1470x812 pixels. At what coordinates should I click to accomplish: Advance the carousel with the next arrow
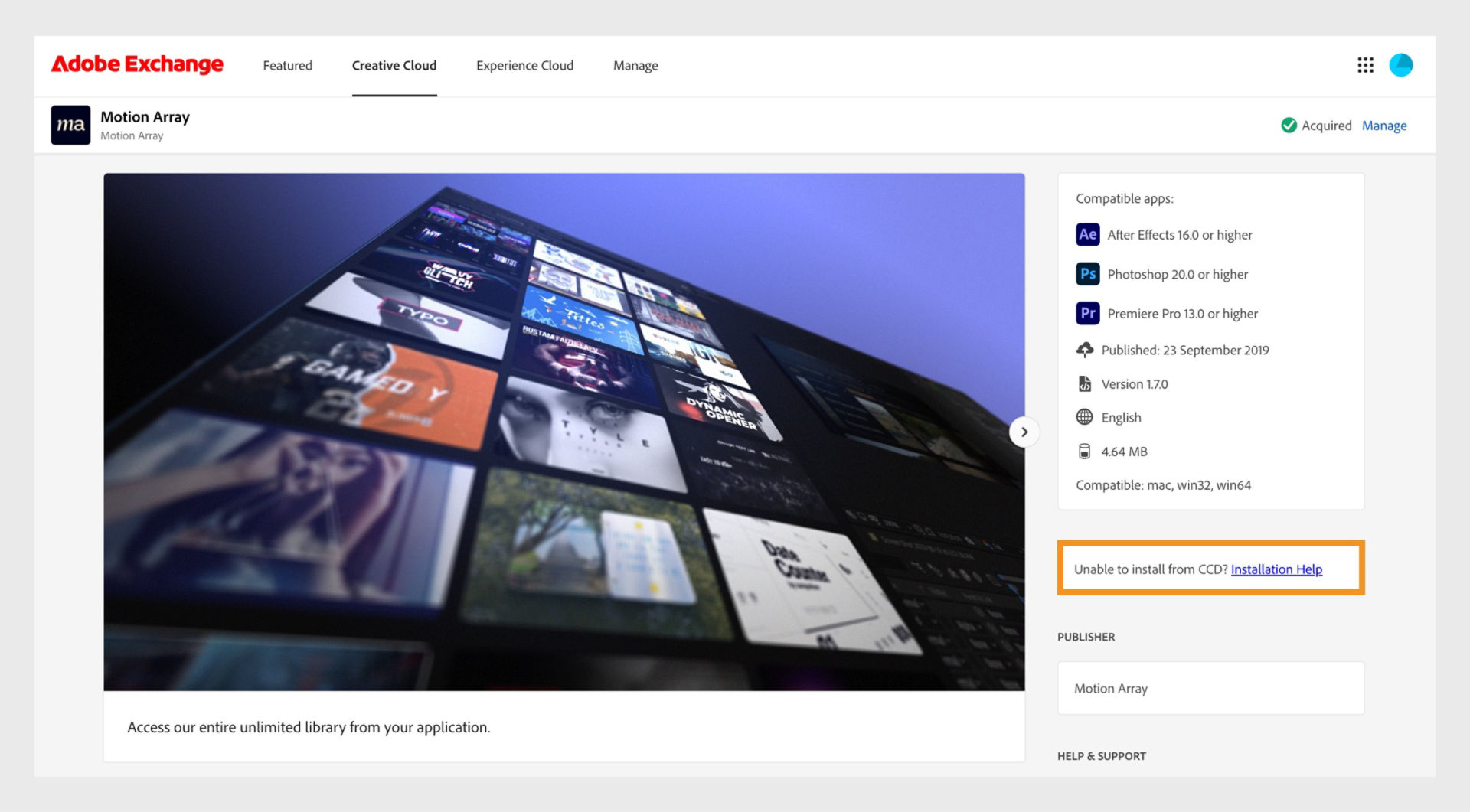[x=1024, y=432]
